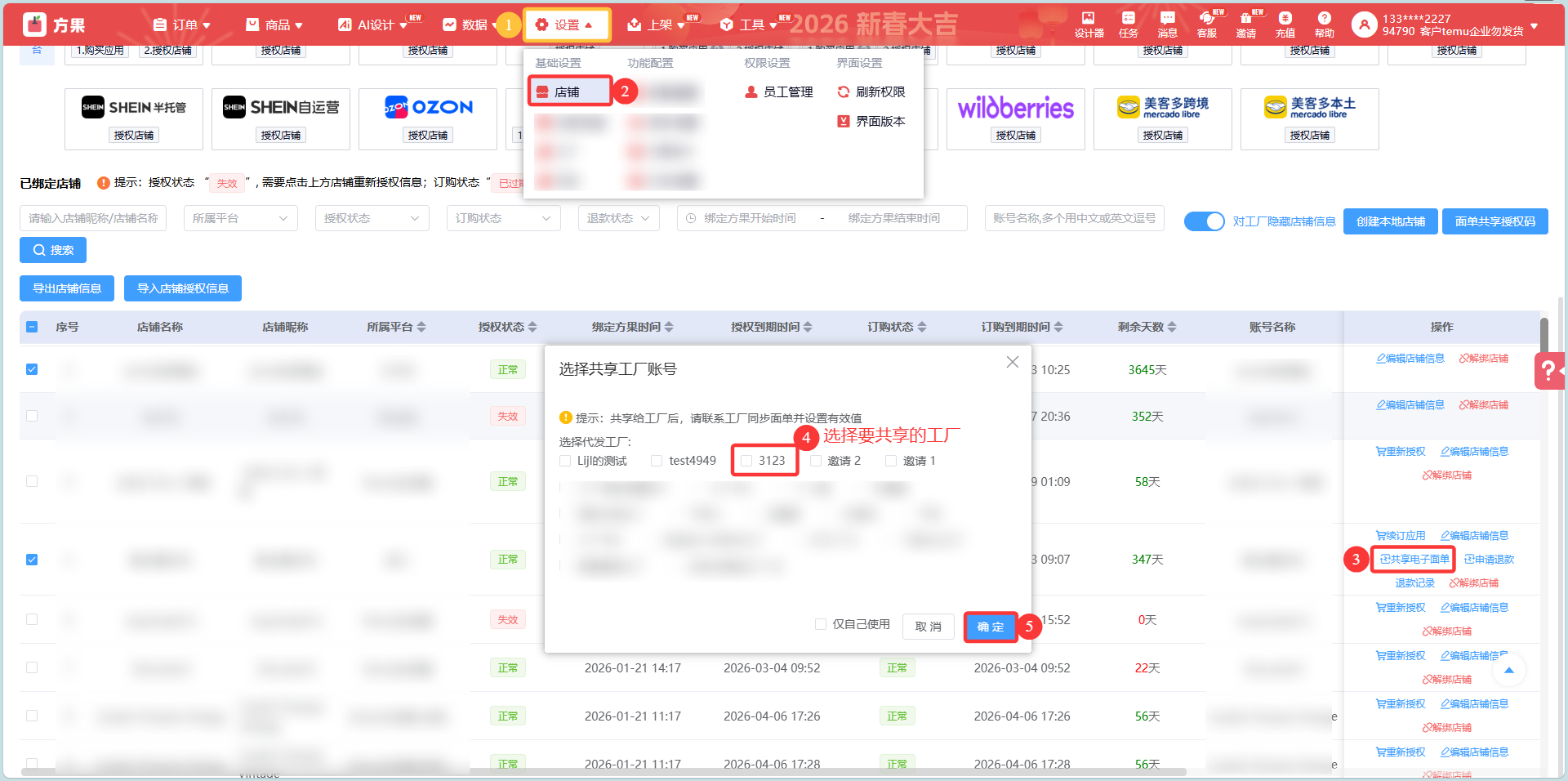Image resolution: width=1568 pixels, height=781 pixels.
Task: Check the test4949 factory checkbox
Action: point(657,461)
